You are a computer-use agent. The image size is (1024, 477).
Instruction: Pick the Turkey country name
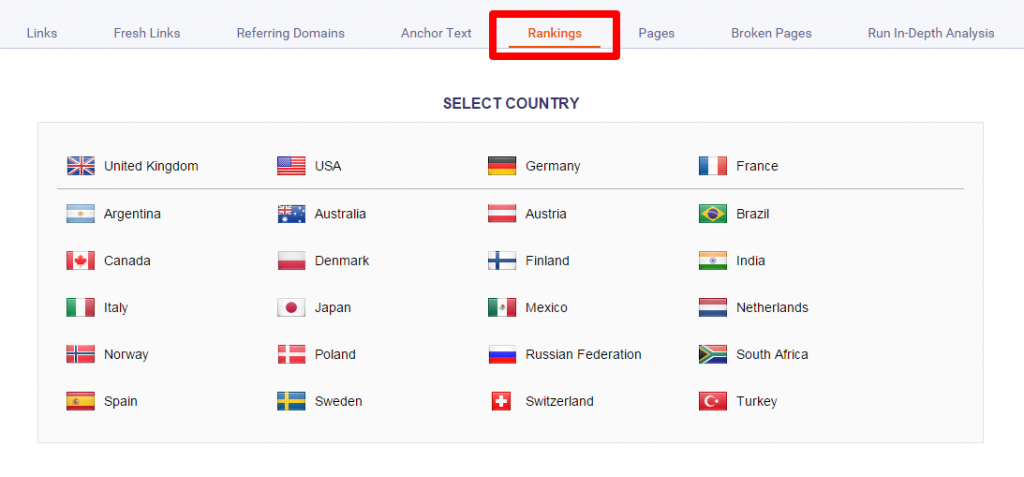tap(756, 402)
